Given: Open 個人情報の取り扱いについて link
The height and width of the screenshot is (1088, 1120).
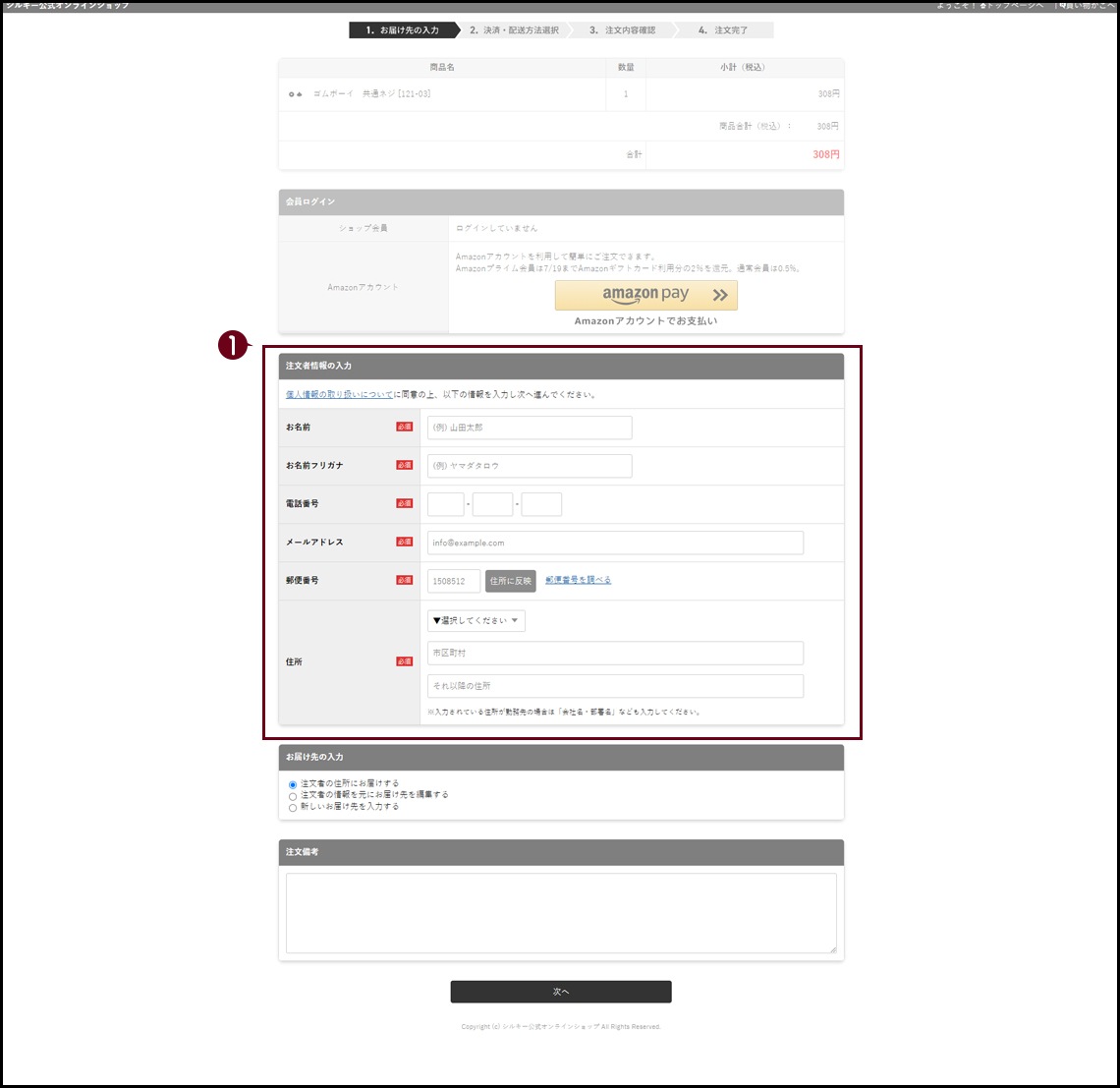Looking at the screenshot, I should tap(339, 395).
